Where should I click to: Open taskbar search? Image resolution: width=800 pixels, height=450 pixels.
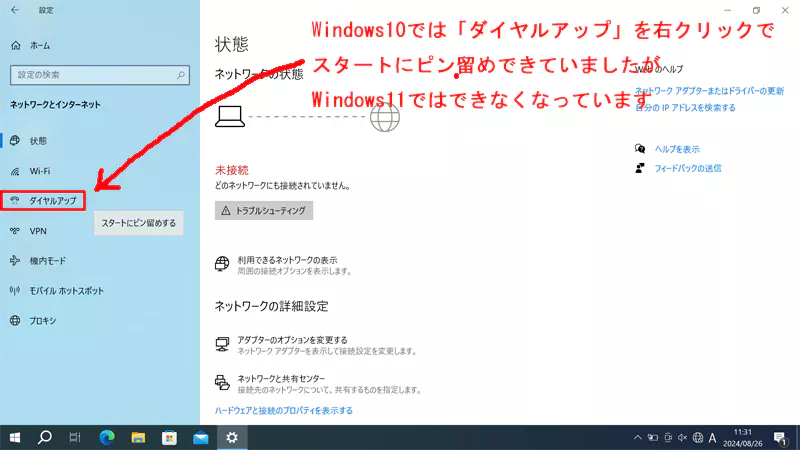click(x=45, y=438)
